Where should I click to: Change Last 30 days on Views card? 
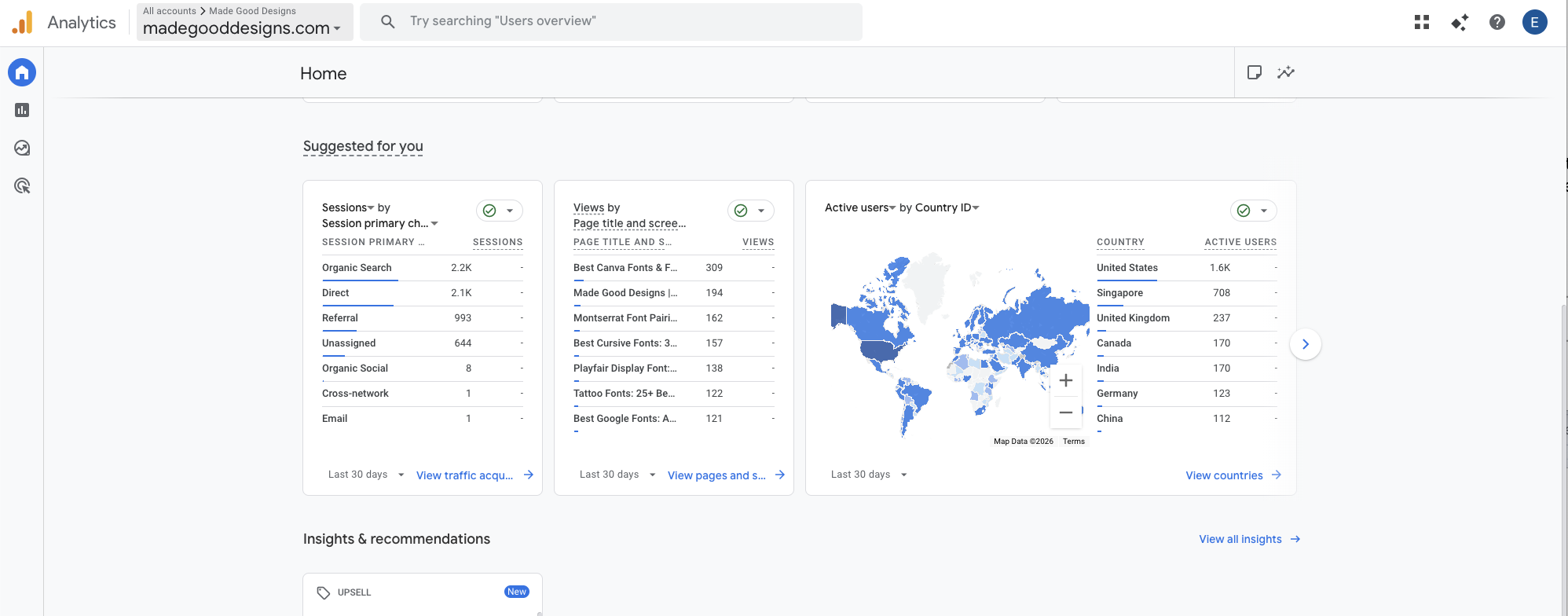(x=617, y=475)
